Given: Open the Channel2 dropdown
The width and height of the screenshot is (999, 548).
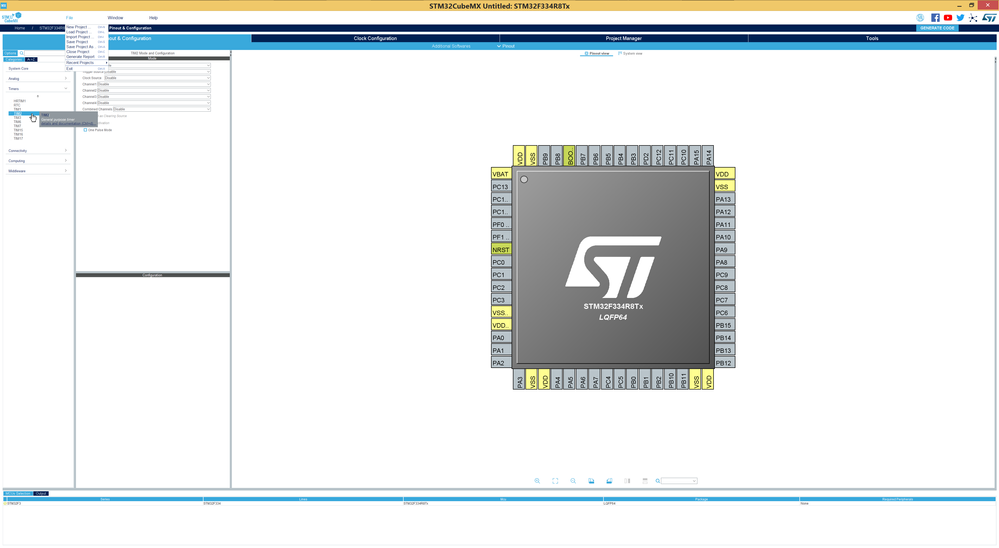Looking at the screenshot, I should pos(154,90).
